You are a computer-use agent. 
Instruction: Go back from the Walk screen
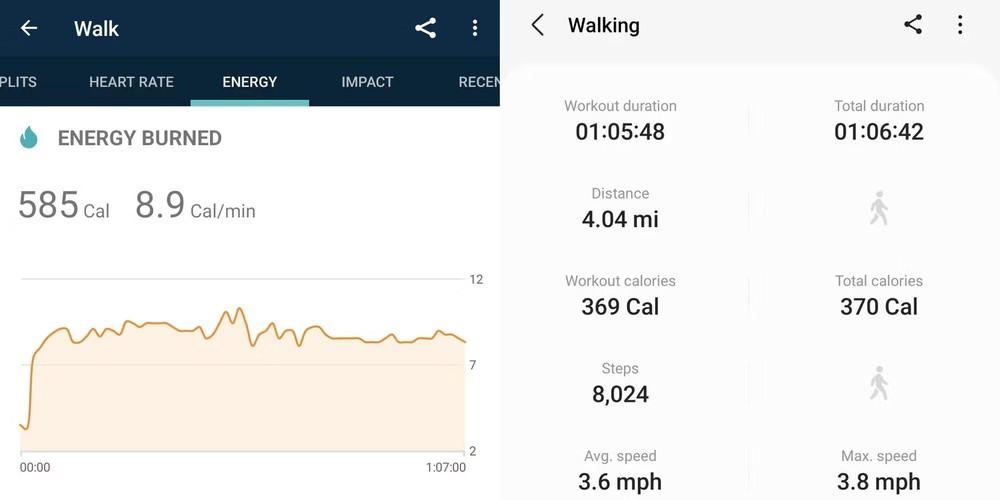[29, 28]
